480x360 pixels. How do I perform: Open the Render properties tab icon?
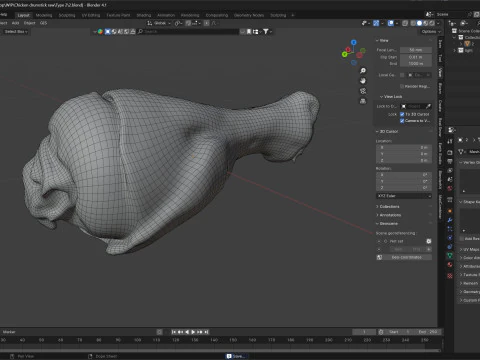[x=450, y=152]
